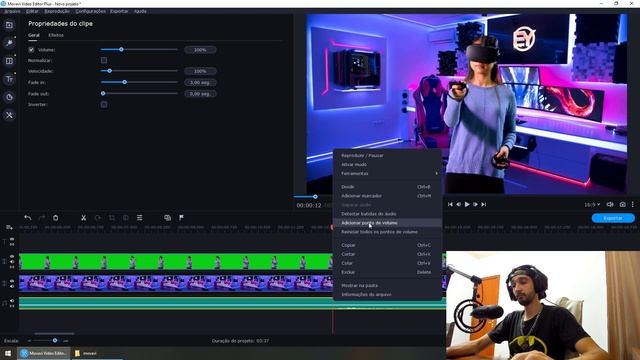Select Detectar batidas do áudio

[x=387, y=214]
